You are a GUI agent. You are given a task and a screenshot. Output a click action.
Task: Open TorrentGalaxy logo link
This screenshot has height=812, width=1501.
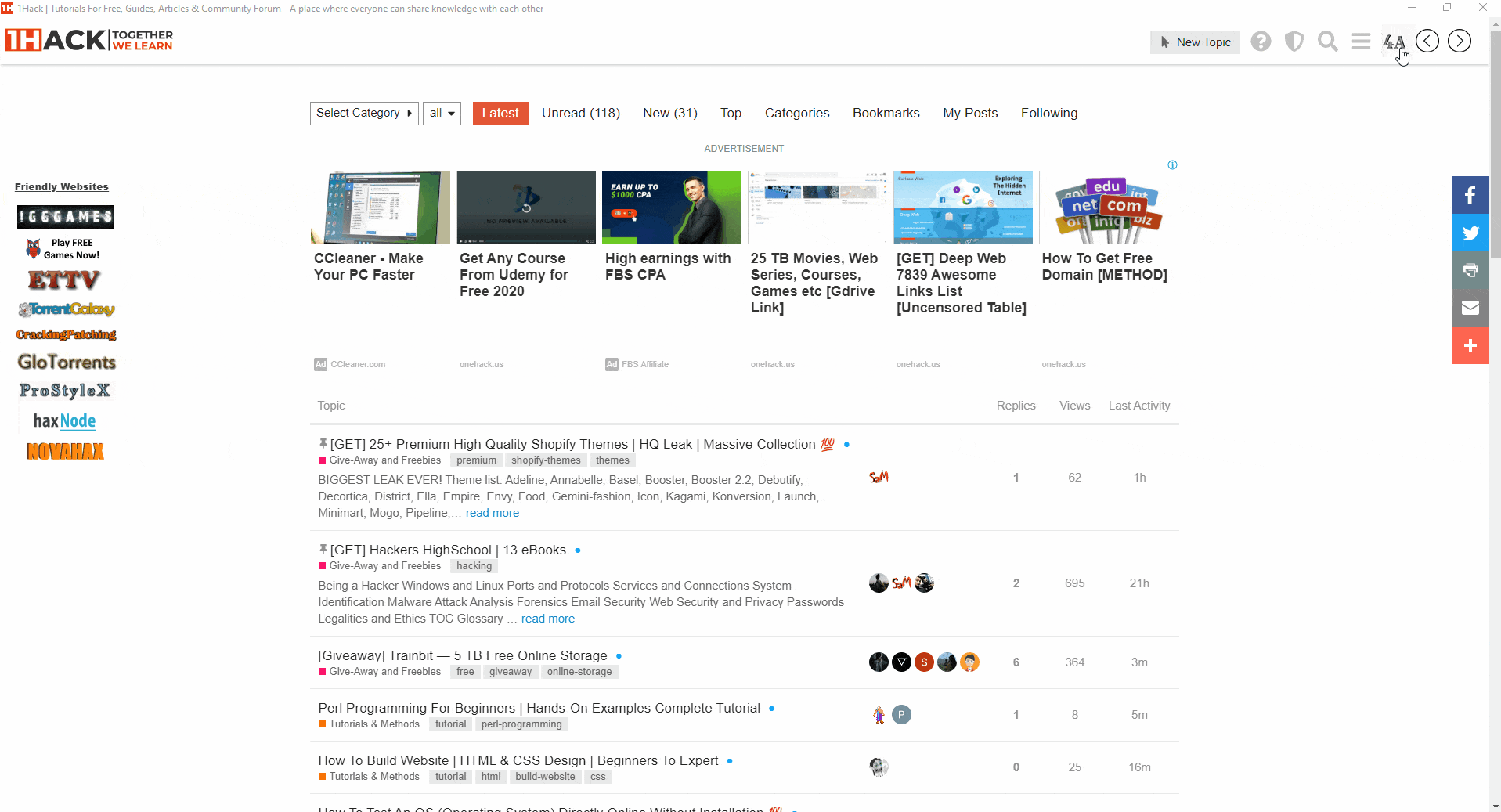tap(67, 309)
